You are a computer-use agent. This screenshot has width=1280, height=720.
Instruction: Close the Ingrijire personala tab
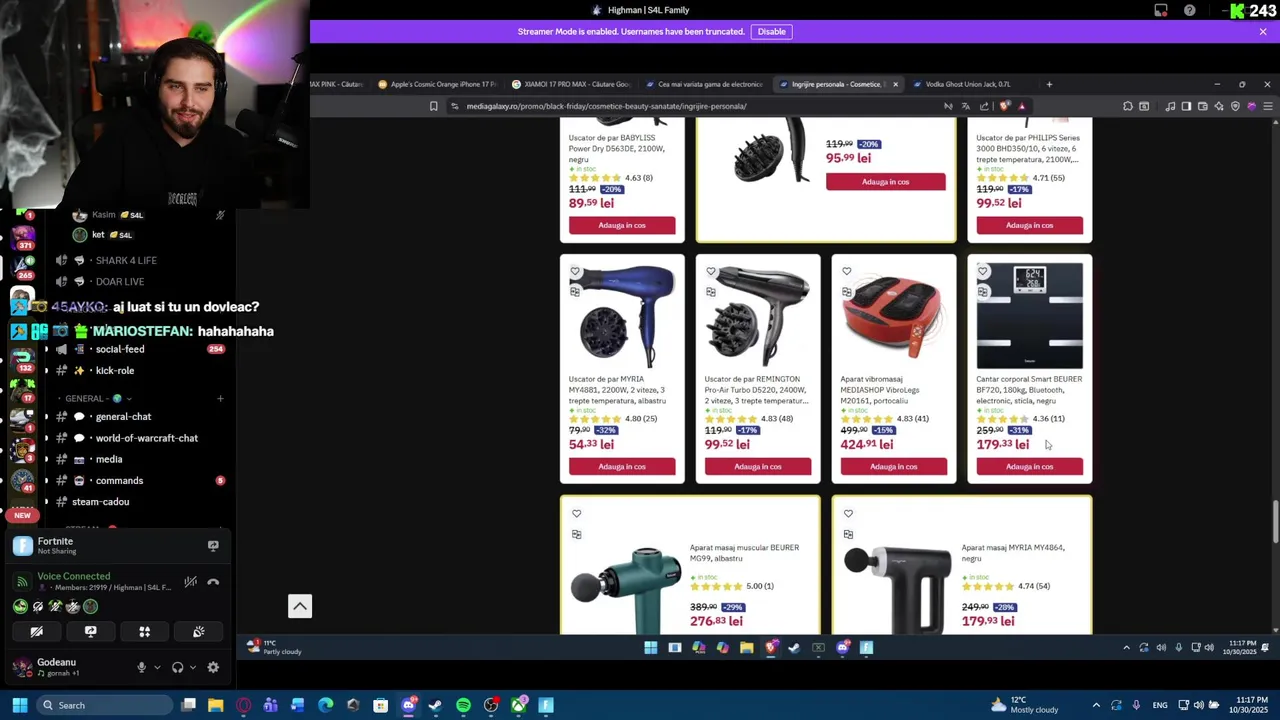pos(895,84)
